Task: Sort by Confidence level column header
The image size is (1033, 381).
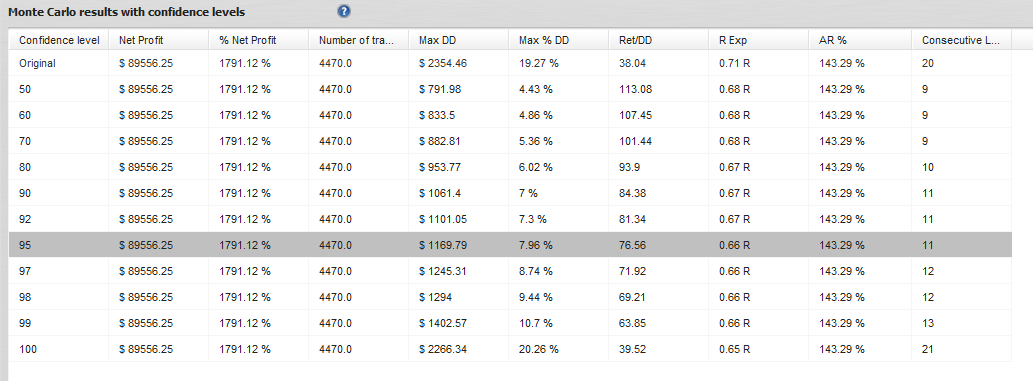Action: pyautogui.click(x=59, y=40)
